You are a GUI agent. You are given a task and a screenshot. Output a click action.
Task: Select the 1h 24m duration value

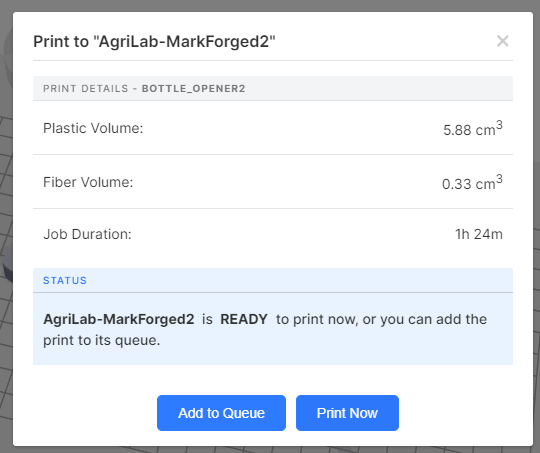[479, 234]
